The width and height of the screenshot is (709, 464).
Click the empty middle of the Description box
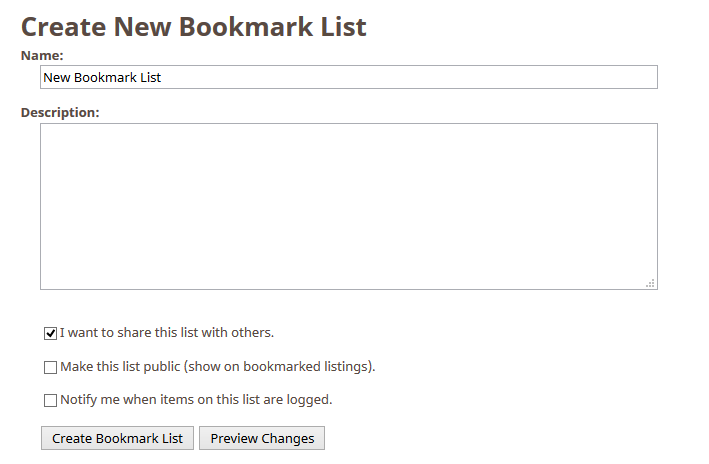click(x=349, y=206)
